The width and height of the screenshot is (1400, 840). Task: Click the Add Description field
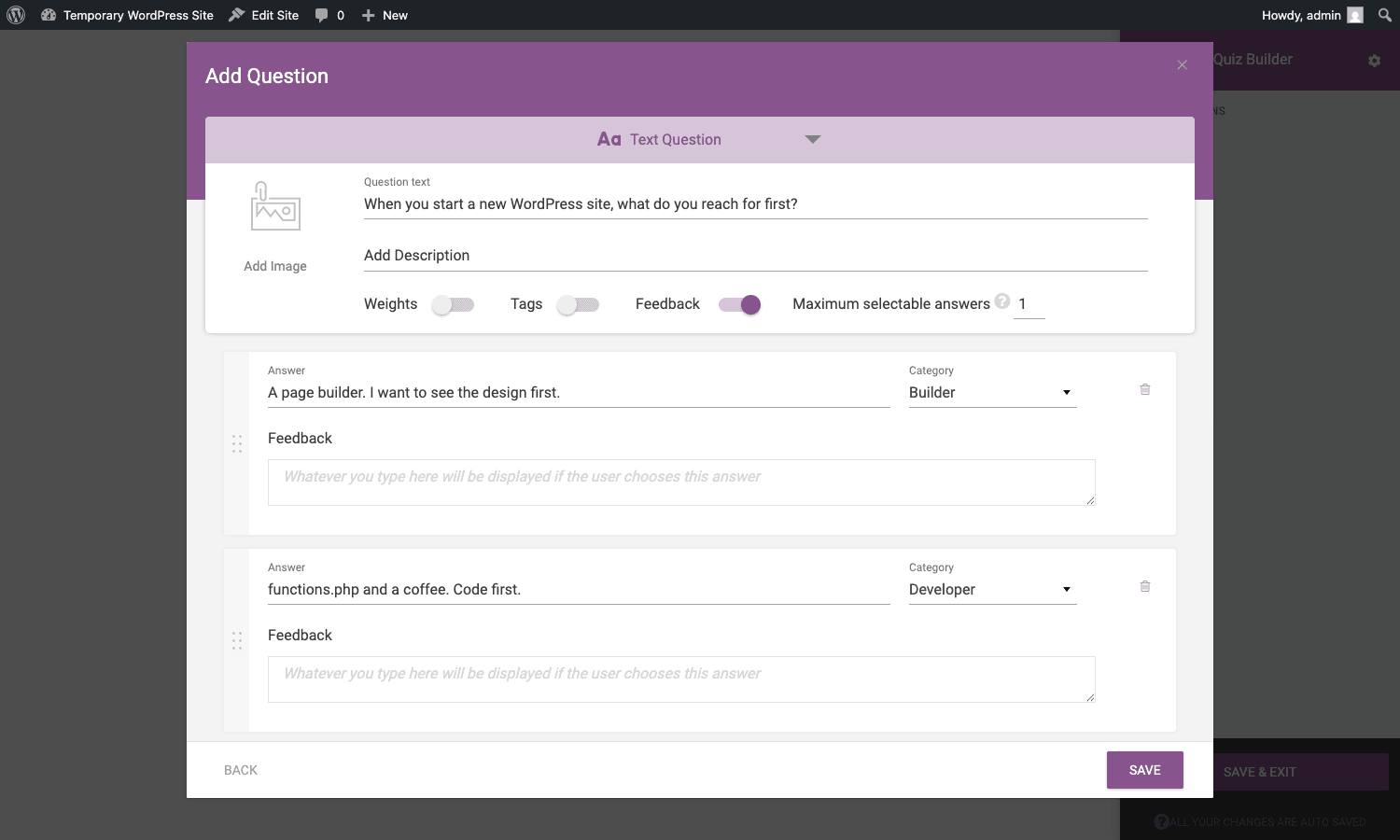click(756, 256)
